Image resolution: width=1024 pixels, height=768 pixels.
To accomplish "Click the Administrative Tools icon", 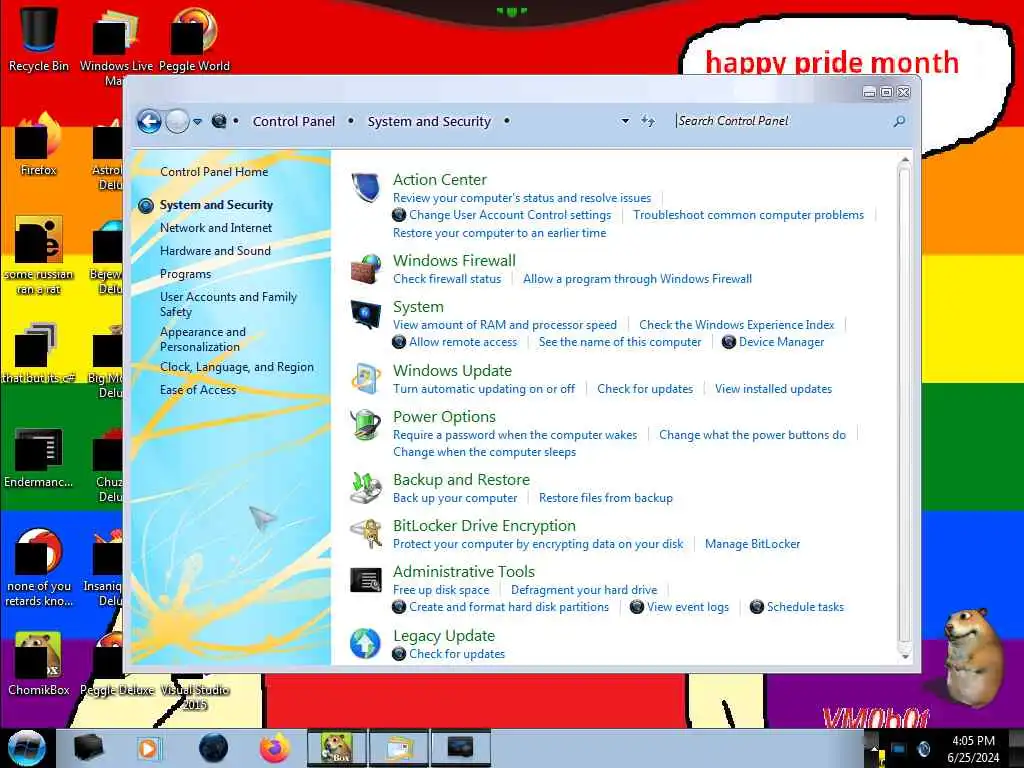I will click(x=365, y=579).
